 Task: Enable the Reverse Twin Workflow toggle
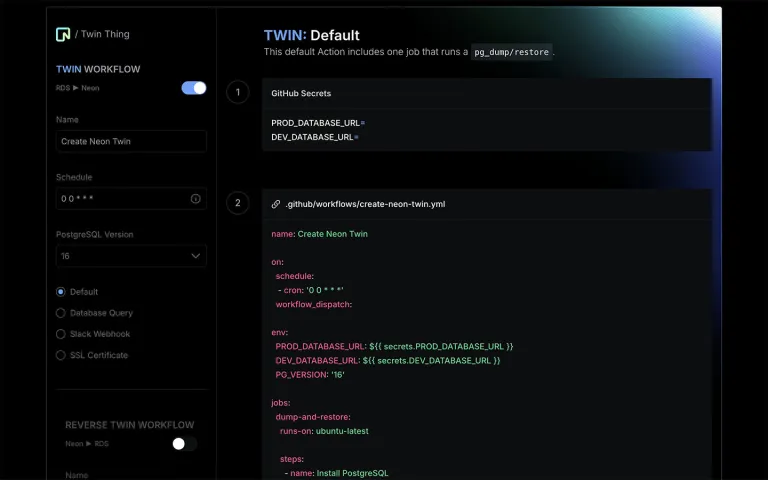pyautogui.click(x=184, y=443)
